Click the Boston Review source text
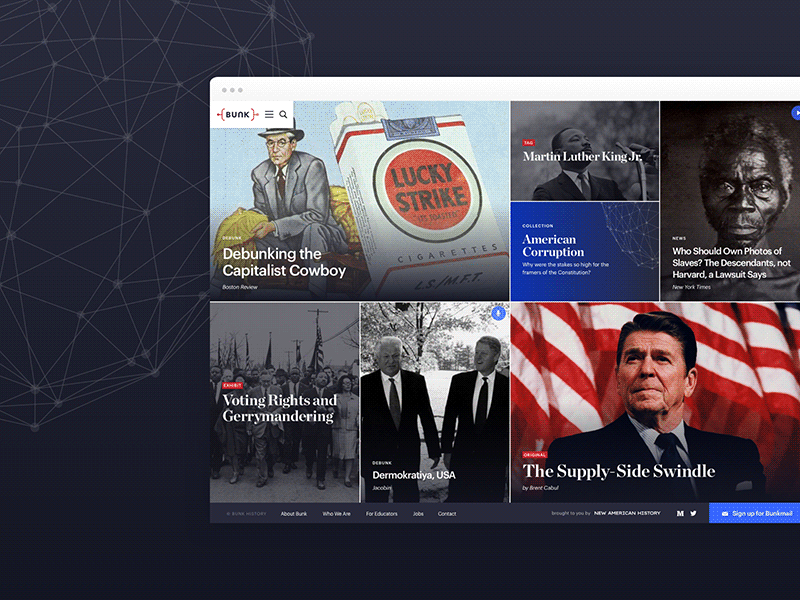 [240, 287]
